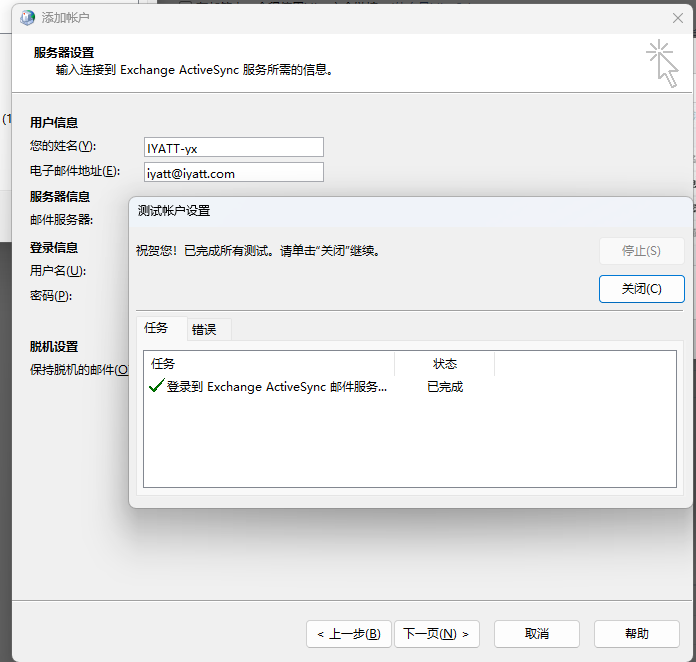This screenshot has height=662, width=696.
Task: Click the 服务器设置 heading
Action: 64,53
